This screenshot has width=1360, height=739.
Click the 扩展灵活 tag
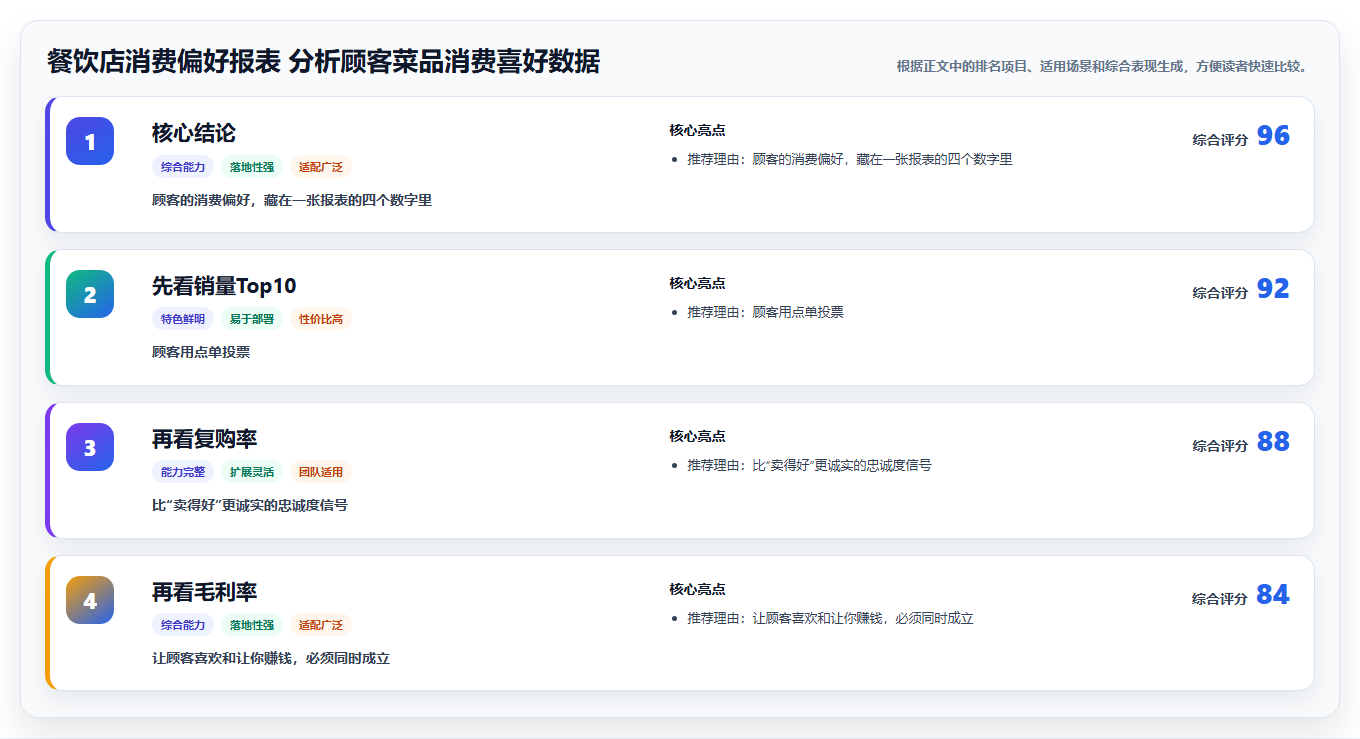pyautogui.click(x=252, y=472)
